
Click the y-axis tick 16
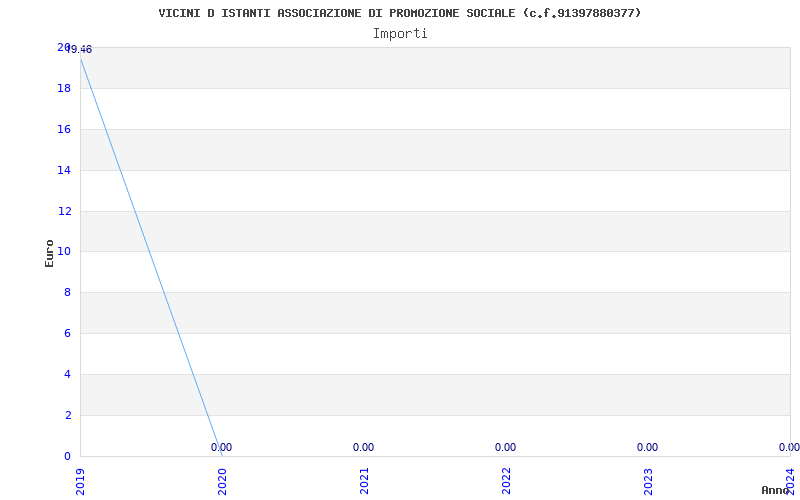tap(64, 129)
